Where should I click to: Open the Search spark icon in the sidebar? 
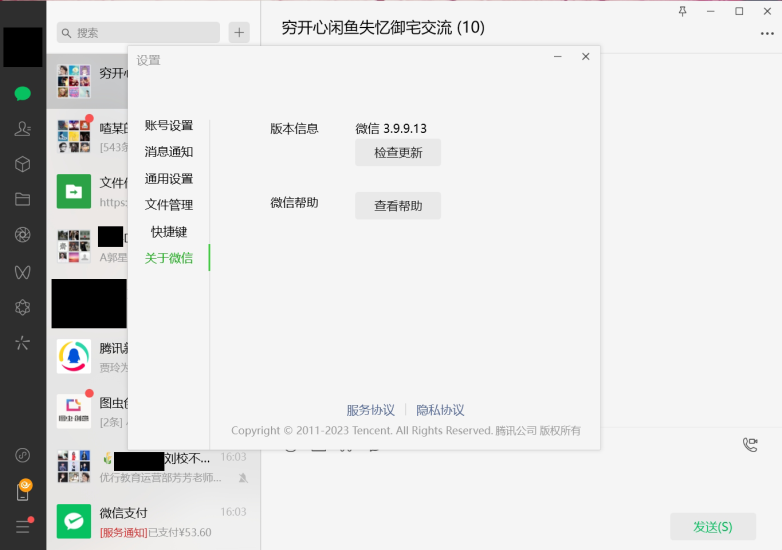coord(22,343)
